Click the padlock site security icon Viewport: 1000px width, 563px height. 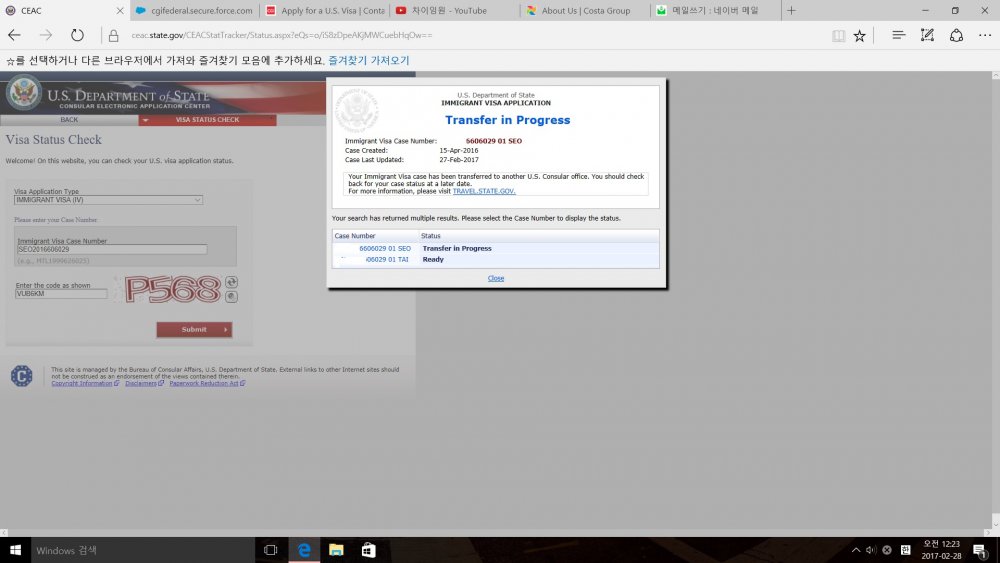click(114, 36)
